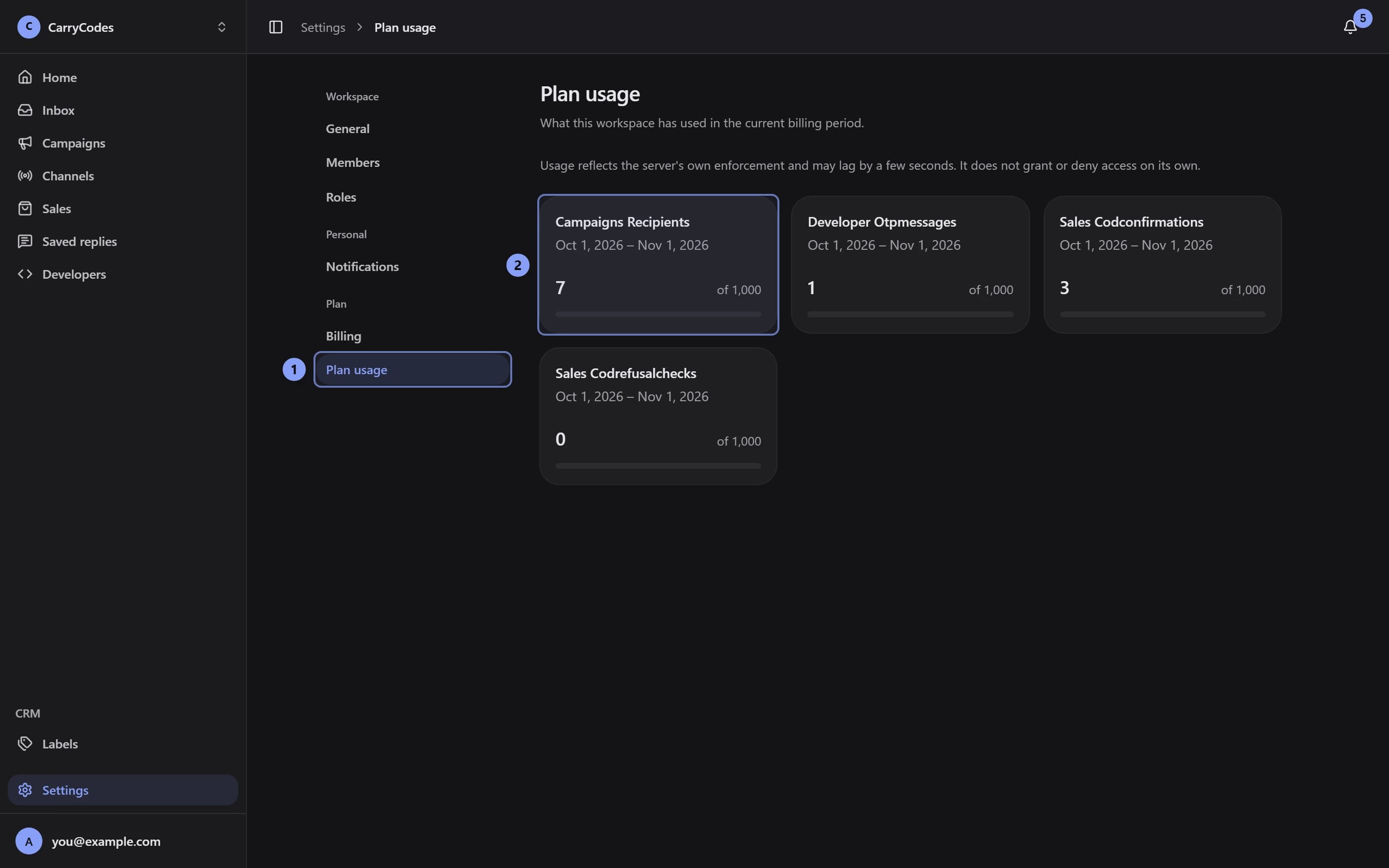The height and width of the screenshot is (868, 1389).
Task: Click the Channels broadcast icon
Action: pyautogui.click(x=25, y=176)
